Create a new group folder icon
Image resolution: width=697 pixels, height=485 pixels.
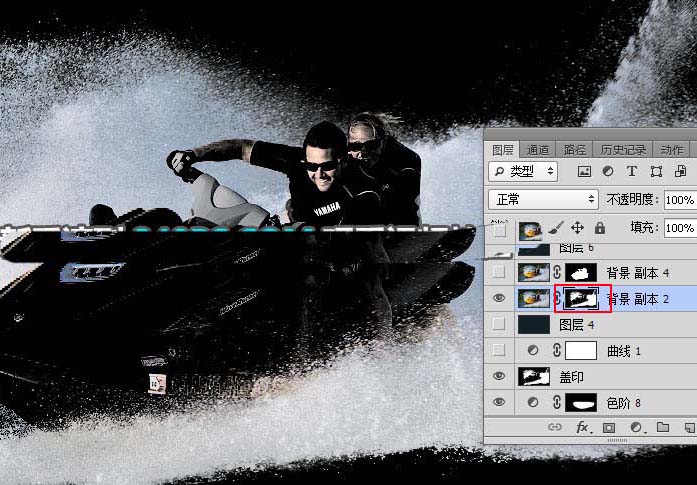coord(663,427)
